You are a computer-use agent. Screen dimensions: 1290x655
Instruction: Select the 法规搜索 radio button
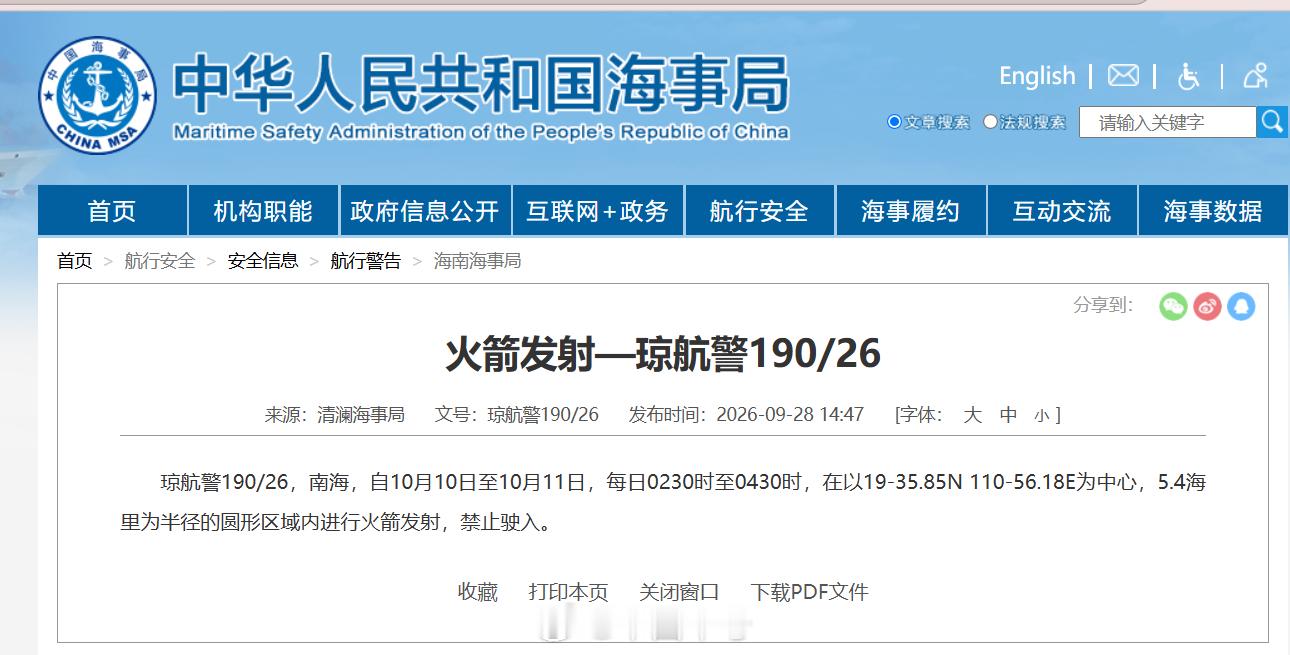(x=990, y=122)
